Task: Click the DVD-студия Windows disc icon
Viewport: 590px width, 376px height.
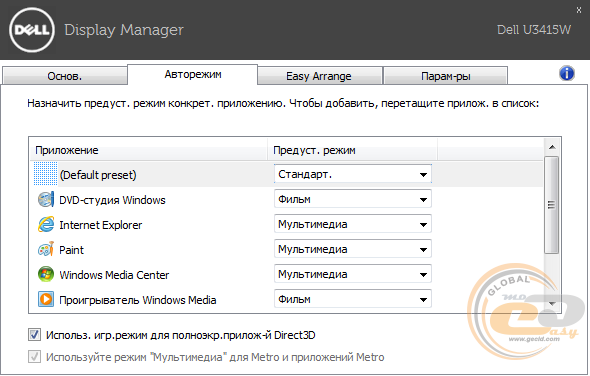Action: [x=46, y=199]
